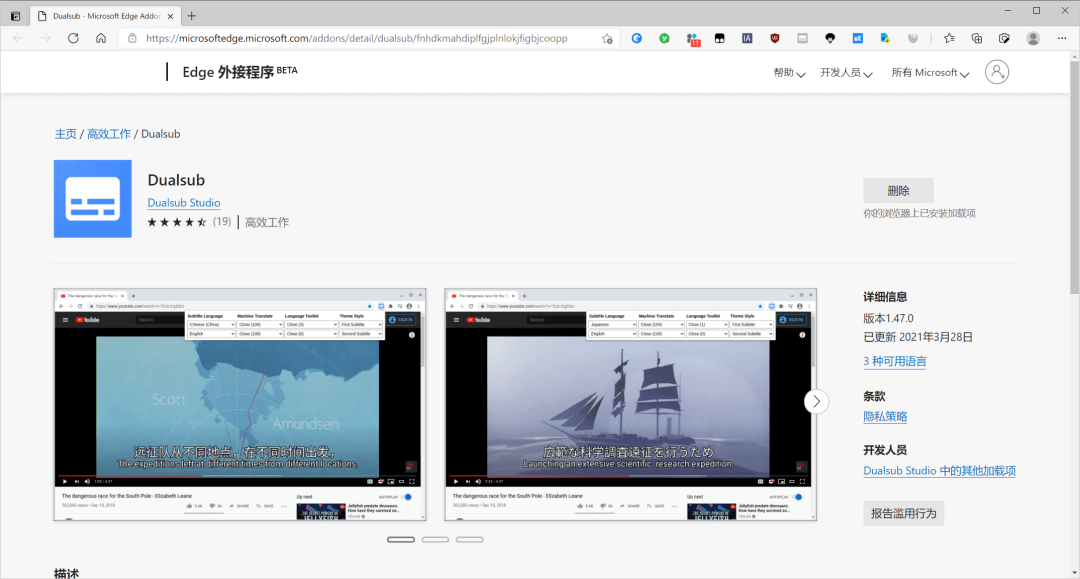Click the 版本1.47.0 text
This screenshot has height=579, width=1080.
(889, 318)
